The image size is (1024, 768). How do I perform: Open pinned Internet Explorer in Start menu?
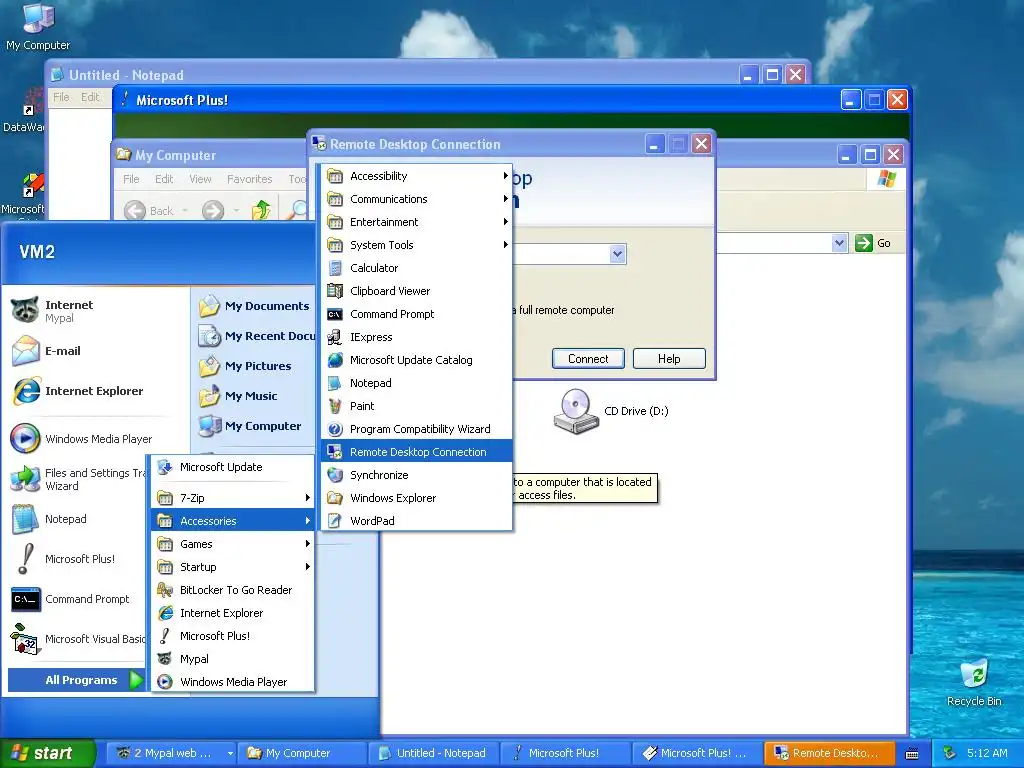(x=77, y=391)
